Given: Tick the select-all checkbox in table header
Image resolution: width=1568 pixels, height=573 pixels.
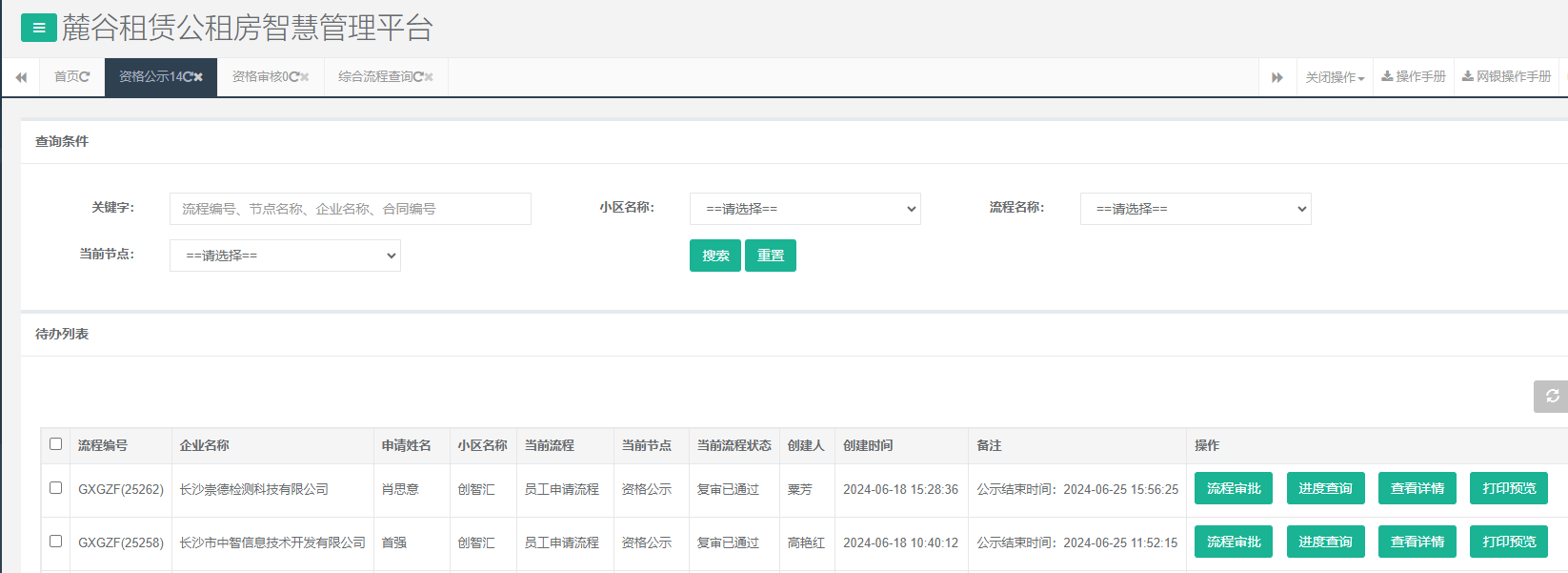Looking at the screenshot, I should coord(56,444).
